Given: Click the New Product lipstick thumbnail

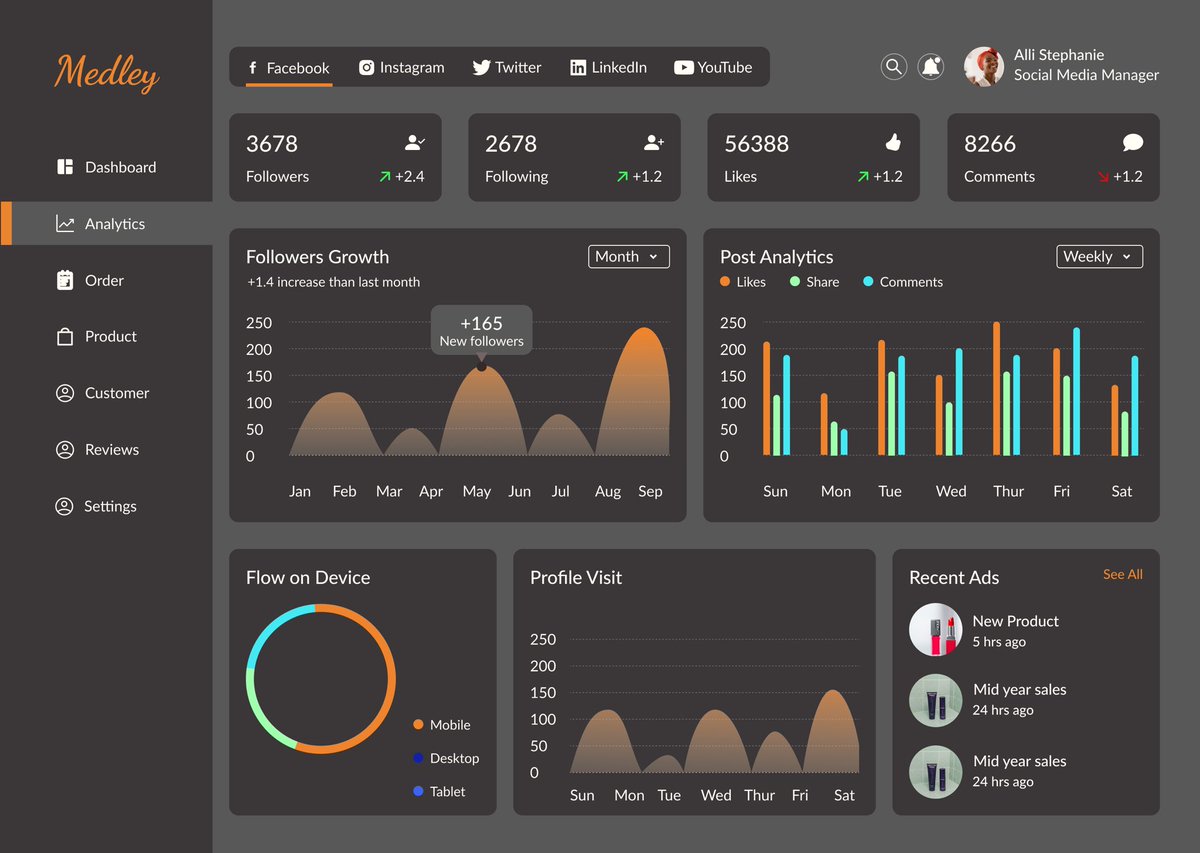Looking at the screenshot, I should [x=935, y=630].
